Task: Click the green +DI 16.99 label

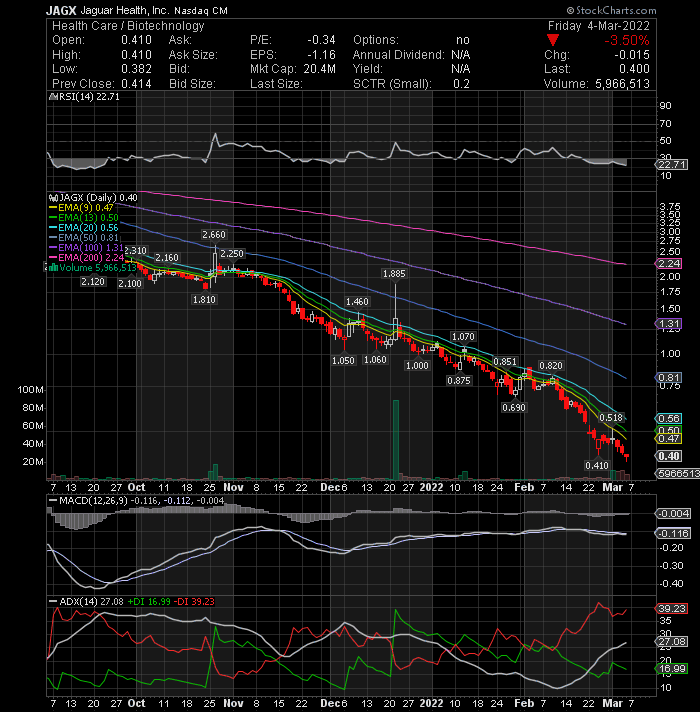Action: tap(149, 601)
